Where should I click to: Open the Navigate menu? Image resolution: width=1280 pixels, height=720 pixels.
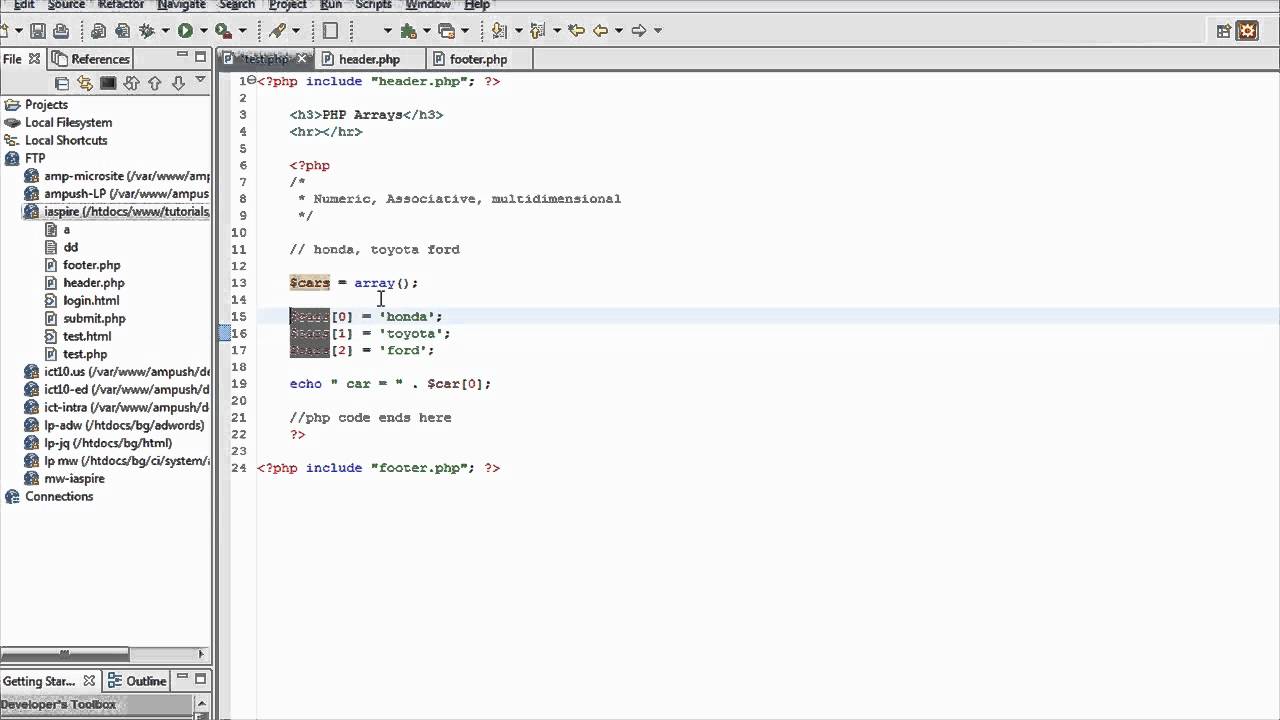pos(181,5)
